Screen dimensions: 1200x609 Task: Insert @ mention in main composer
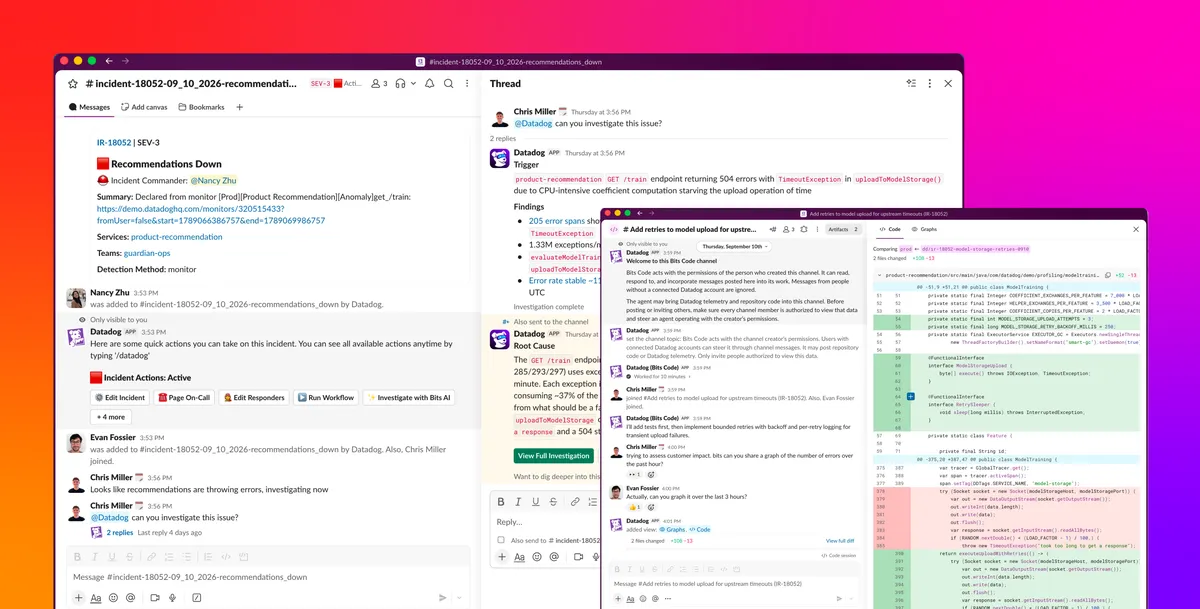(130, 597)
